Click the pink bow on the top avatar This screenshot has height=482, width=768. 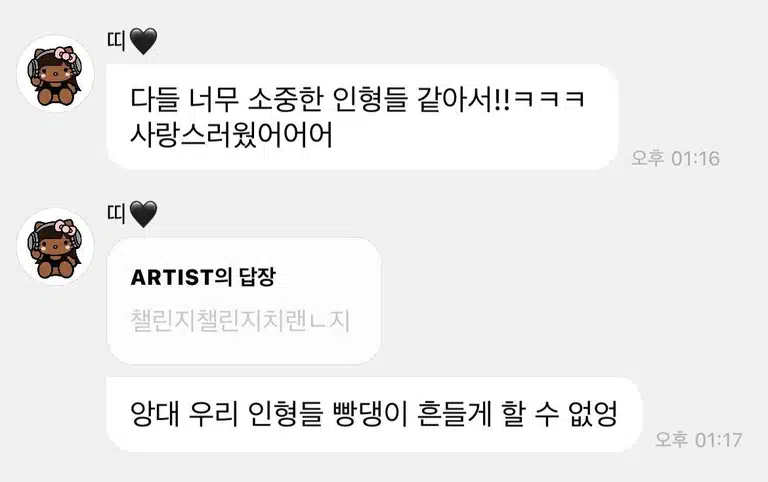click(65, 55)
